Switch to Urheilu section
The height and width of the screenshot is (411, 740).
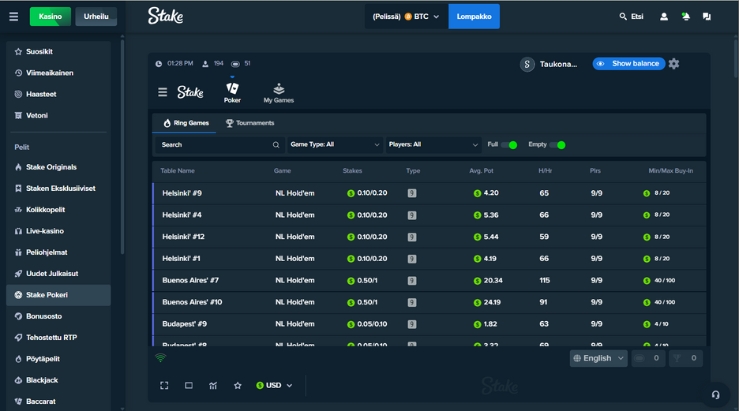pyautogui.click(x=96, y=17)
